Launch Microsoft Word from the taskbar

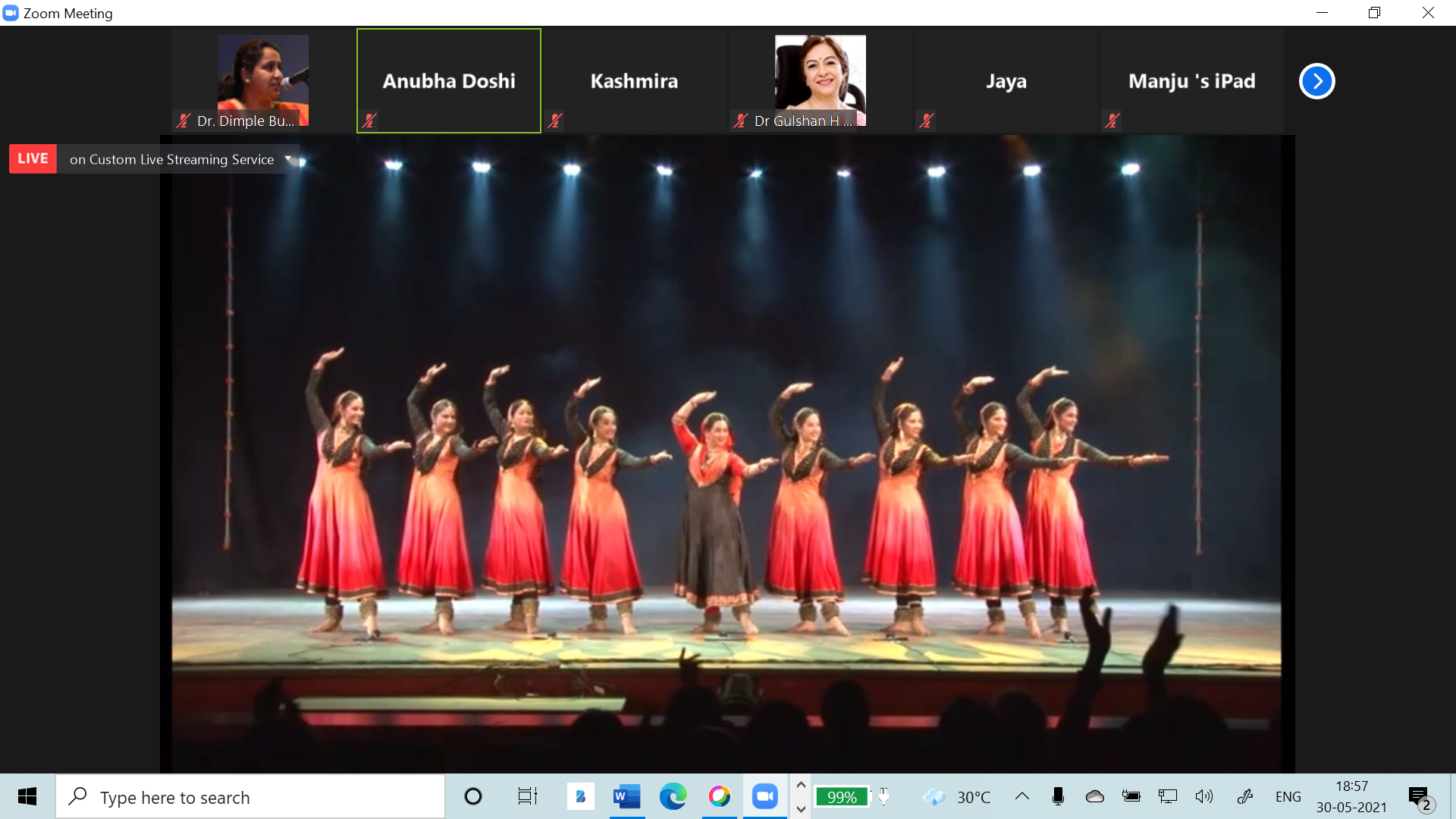626,796
